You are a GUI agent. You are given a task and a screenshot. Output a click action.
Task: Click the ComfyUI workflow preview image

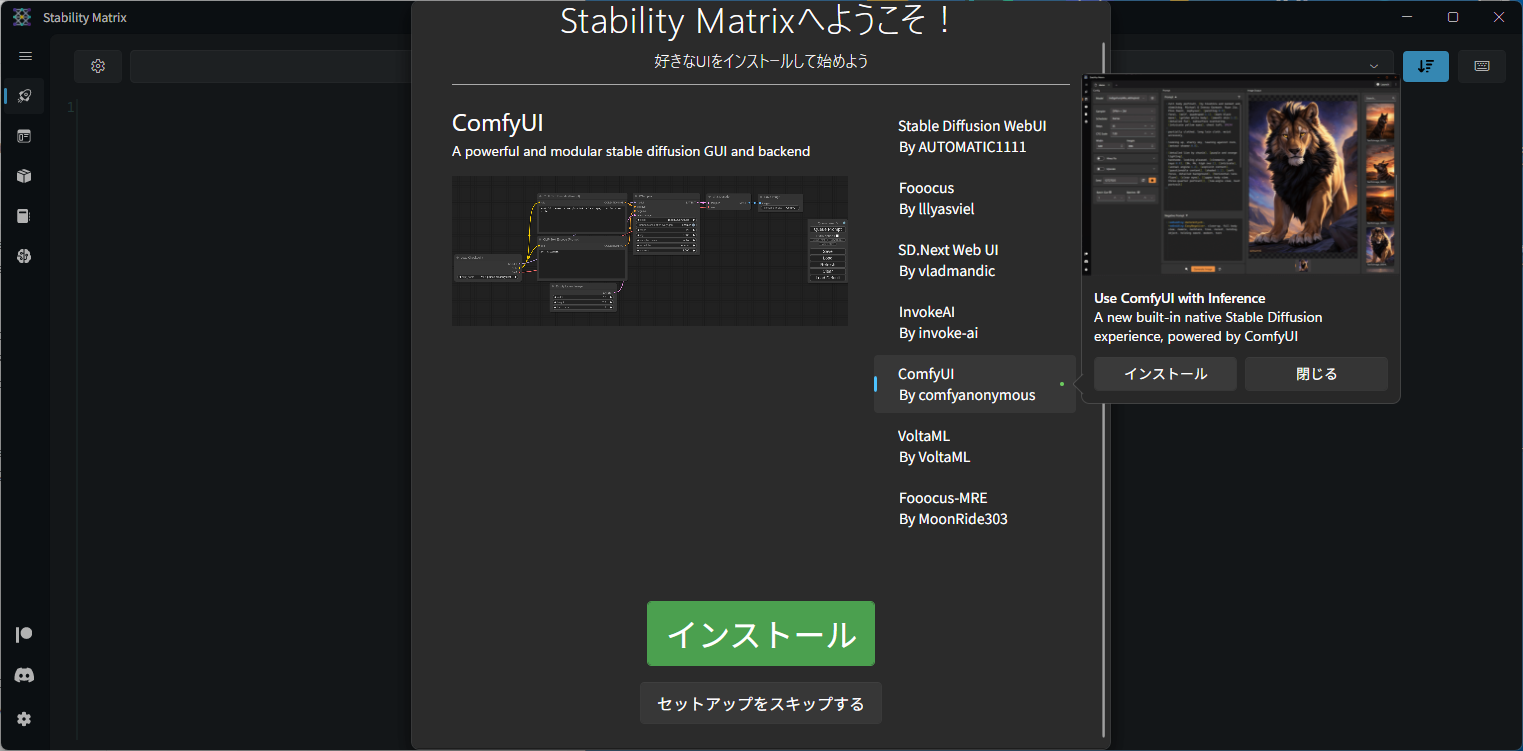point(649,251)
